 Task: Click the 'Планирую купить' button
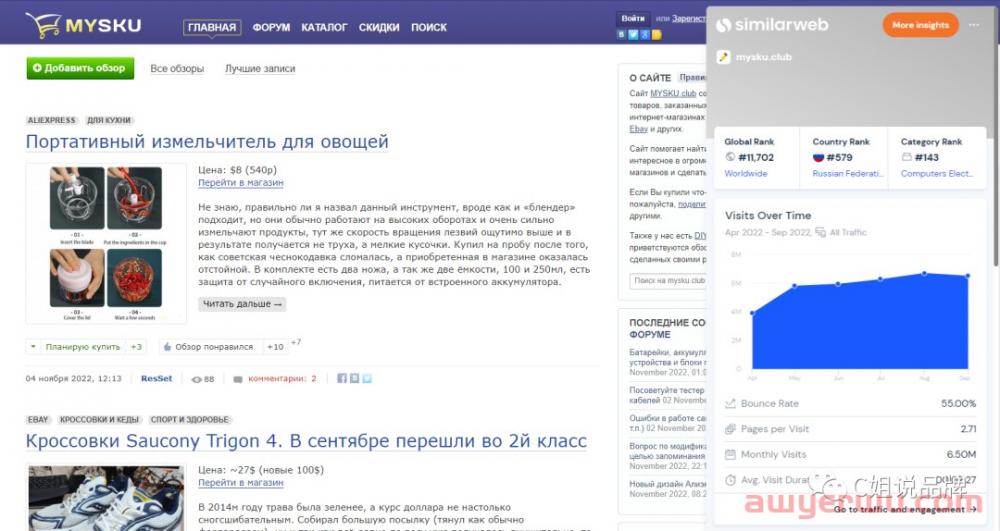86,347
